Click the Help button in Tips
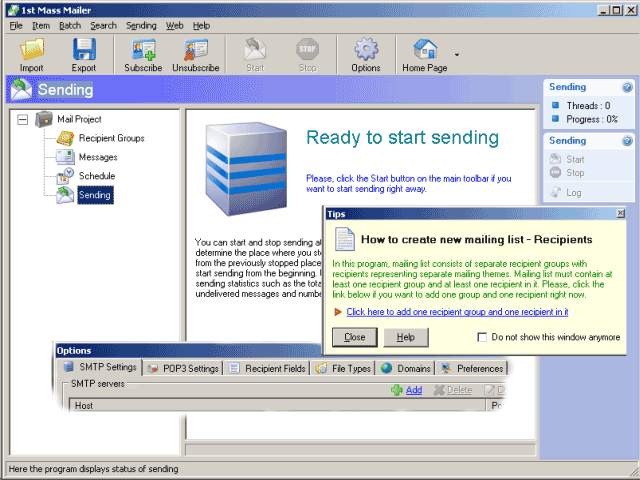This screenshot has height=480, width=640. tap(405, 337)
